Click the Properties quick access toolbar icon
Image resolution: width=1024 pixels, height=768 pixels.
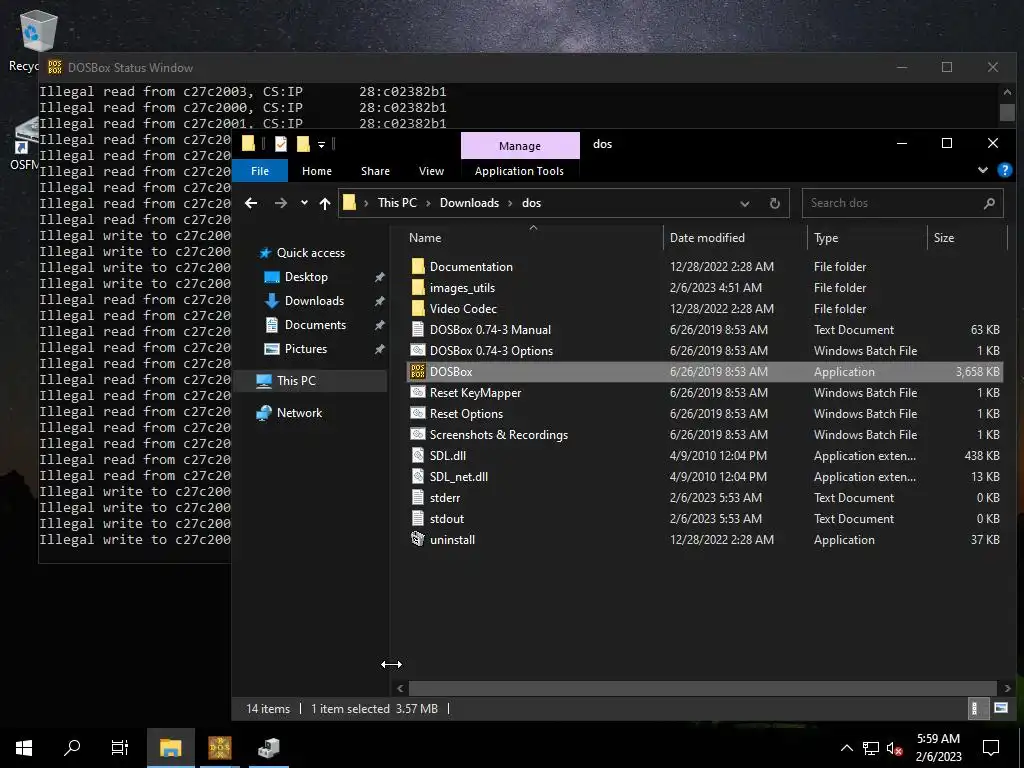(x=281, y=144)
